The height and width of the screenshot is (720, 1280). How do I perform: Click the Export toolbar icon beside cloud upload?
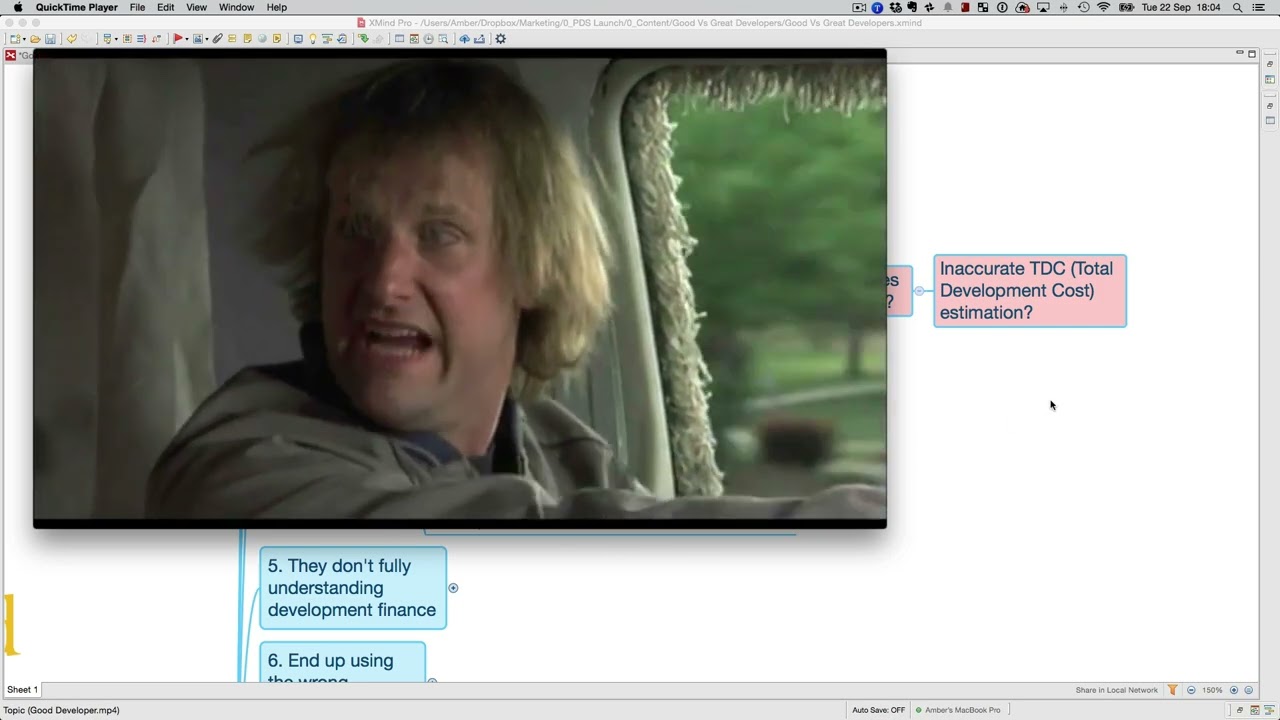coord(479,39)
